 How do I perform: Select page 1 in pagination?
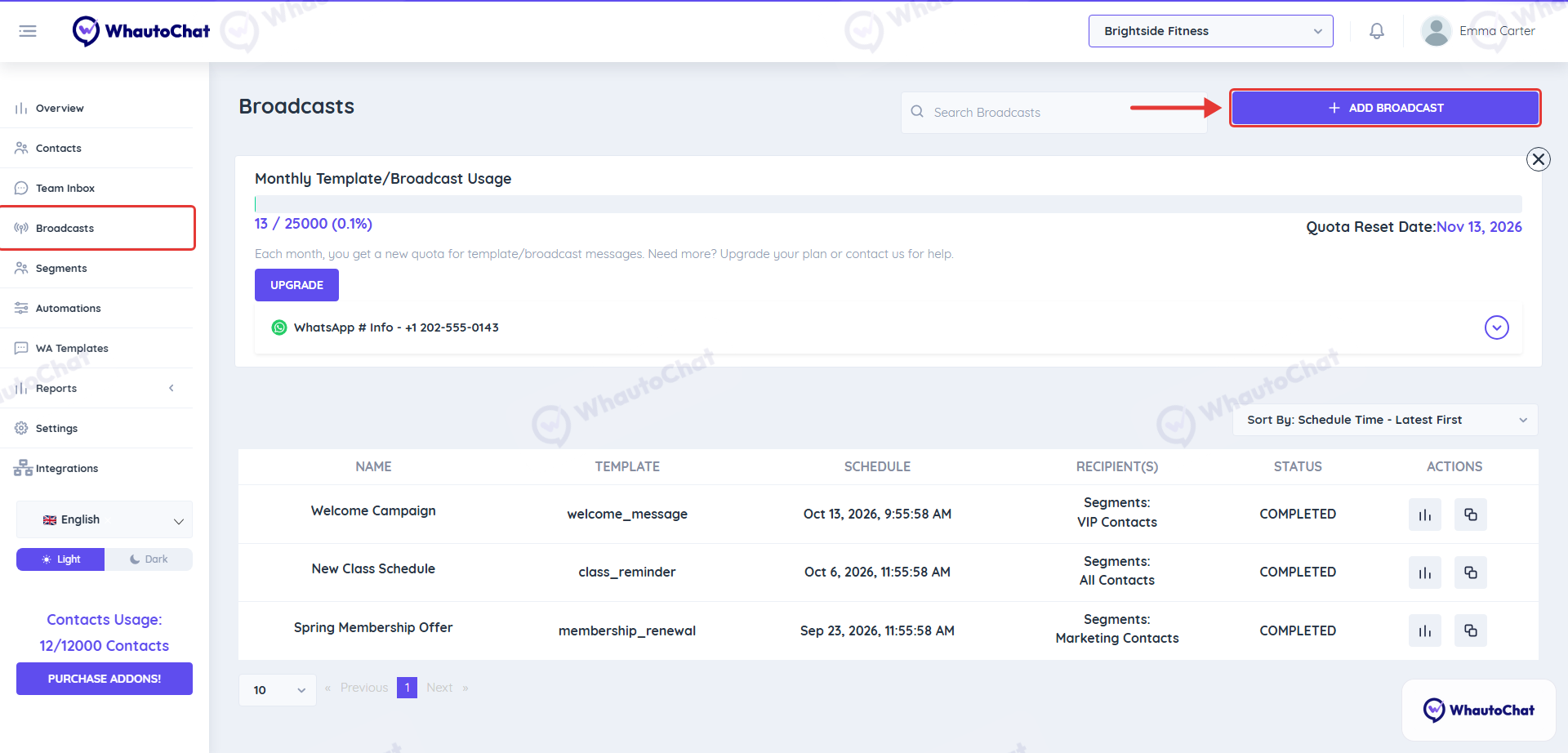coord(407,688)
